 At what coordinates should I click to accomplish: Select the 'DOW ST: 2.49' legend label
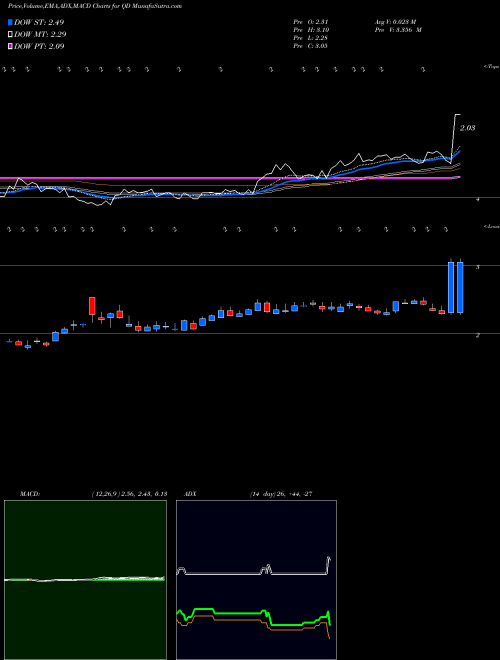tap(39, 22)
